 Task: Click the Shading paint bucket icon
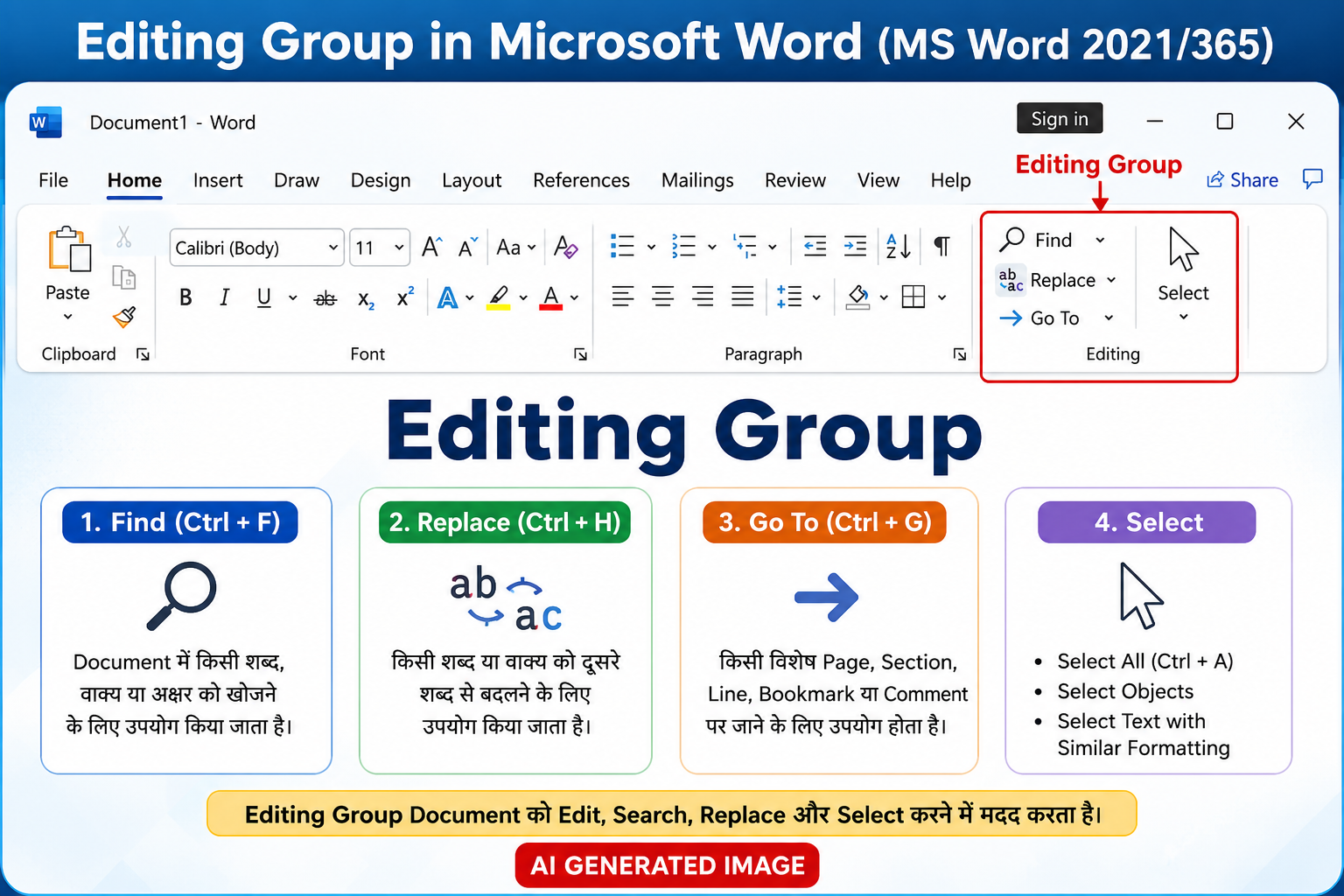[x=858, y=297]
